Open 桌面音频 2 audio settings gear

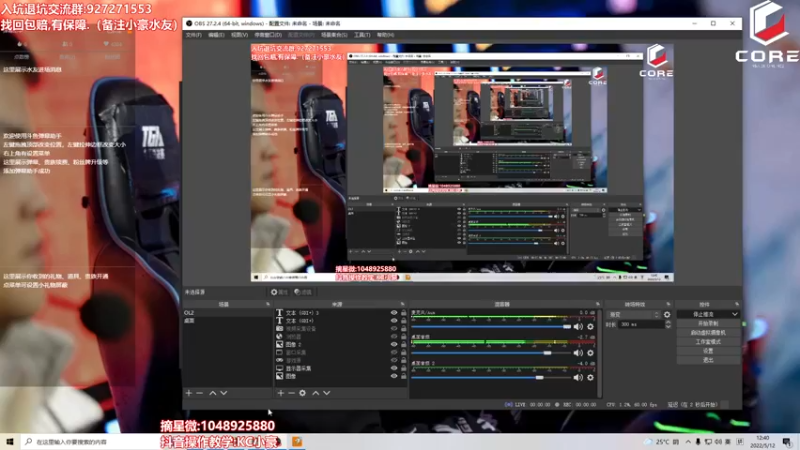click(x=590, y=378)
